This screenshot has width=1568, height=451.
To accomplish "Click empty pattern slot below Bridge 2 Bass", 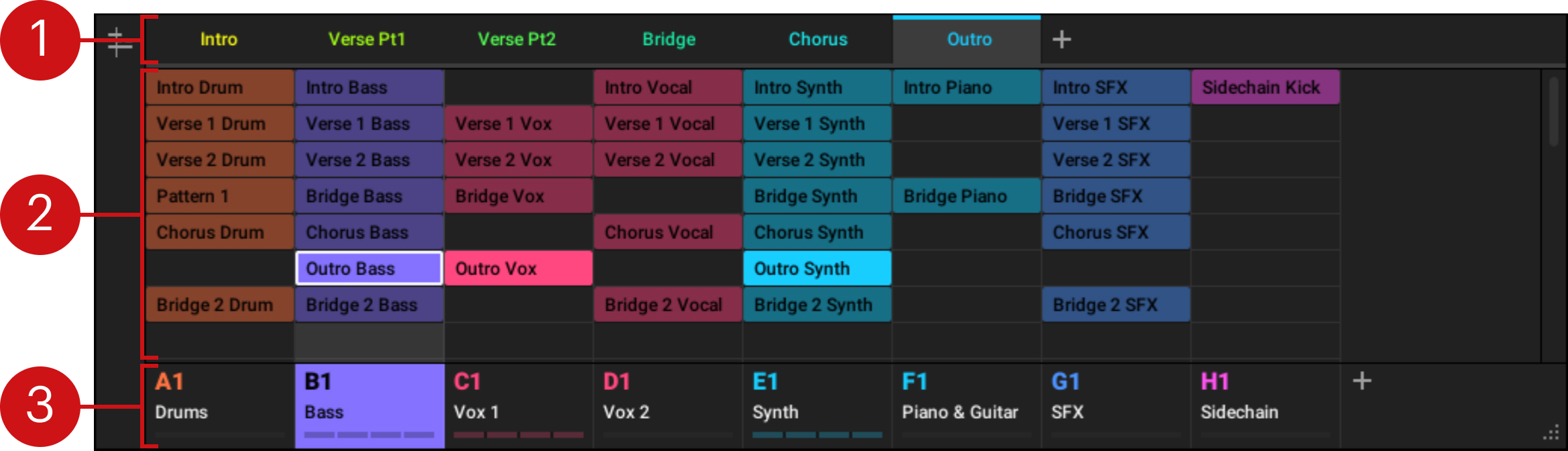I will point(369,341).
